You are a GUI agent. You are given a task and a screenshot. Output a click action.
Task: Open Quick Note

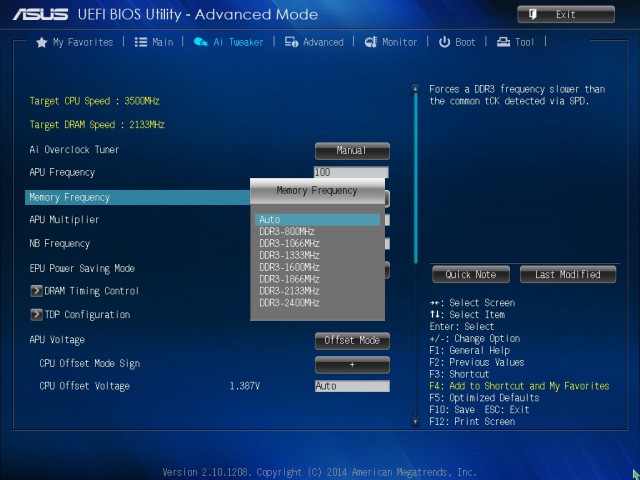click(x=471, y=275)
